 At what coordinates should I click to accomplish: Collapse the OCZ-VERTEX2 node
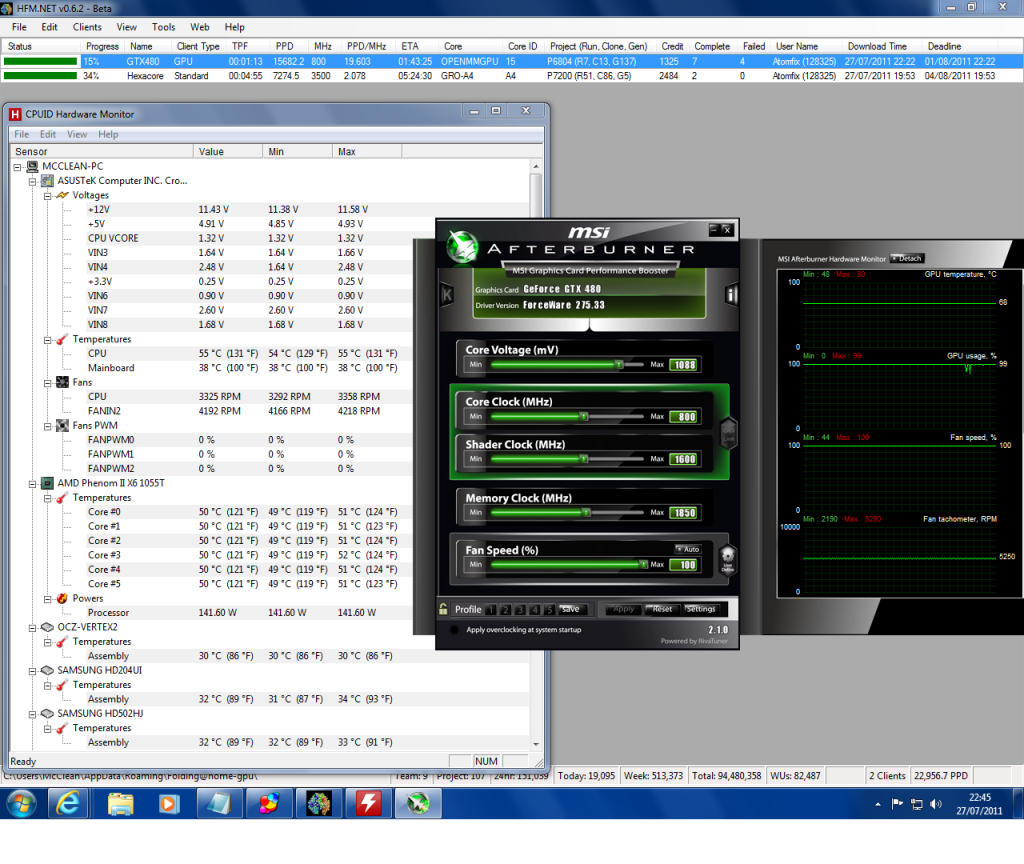(x=33, y=628)
